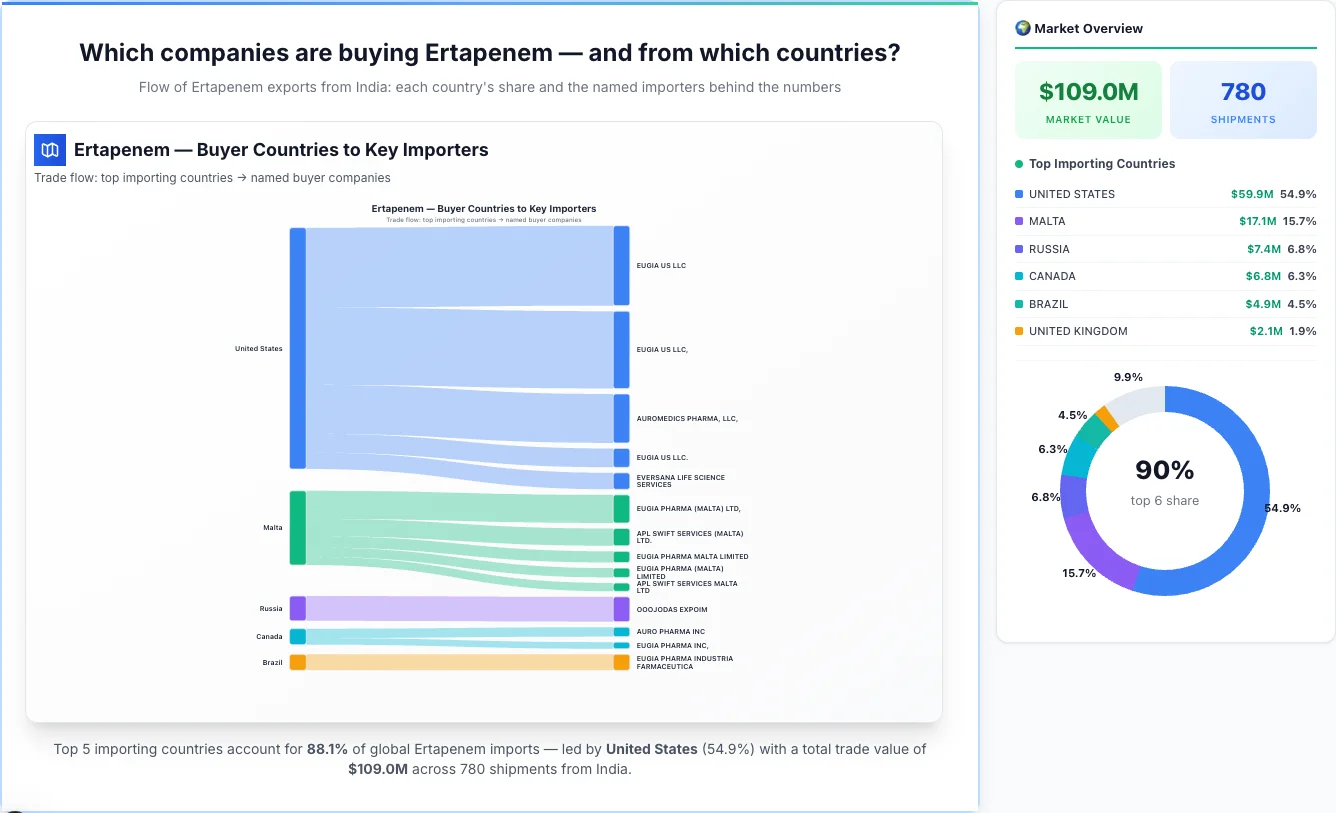The image size is (1336, 813).
Task: Select the Malta node in the Sankey diagram
Action: [297, 527]
